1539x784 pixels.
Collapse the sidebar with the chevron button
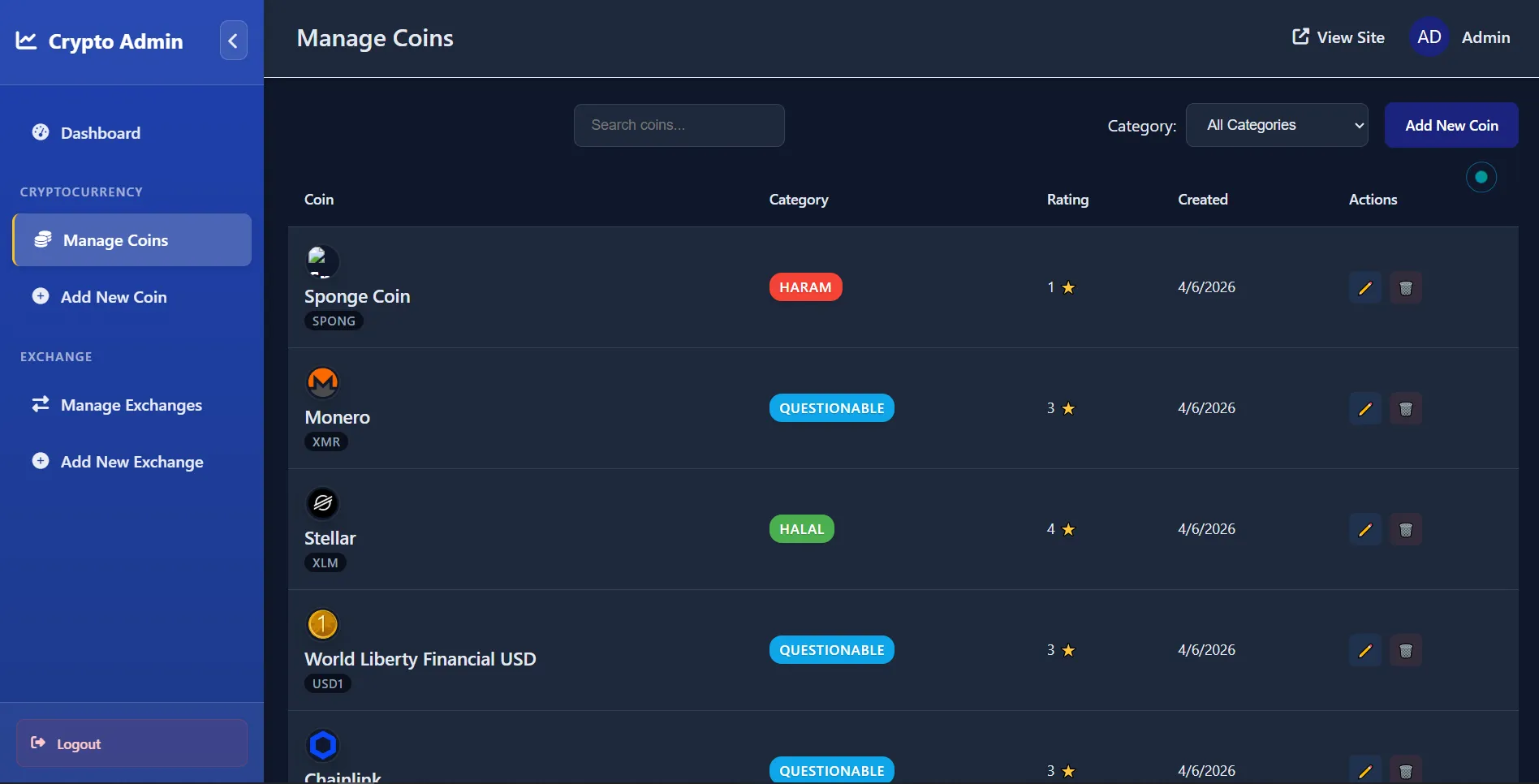point(233,41)
